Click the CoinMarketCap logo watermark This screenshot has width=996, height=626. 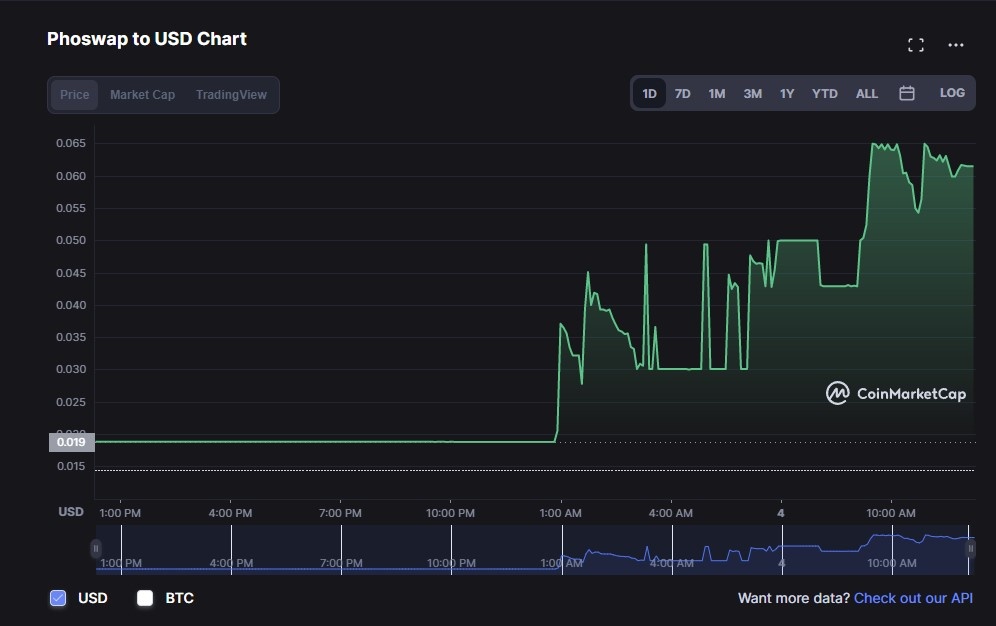(895, 393)
